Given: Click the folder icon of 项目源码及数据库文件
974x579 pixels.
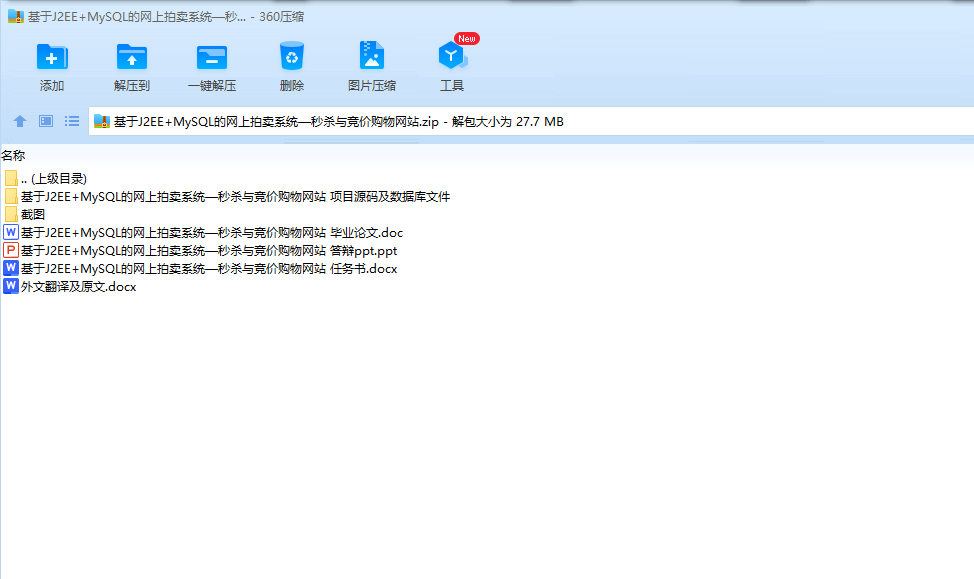Looking at the screenshot, I should click(x=11, y=196).
